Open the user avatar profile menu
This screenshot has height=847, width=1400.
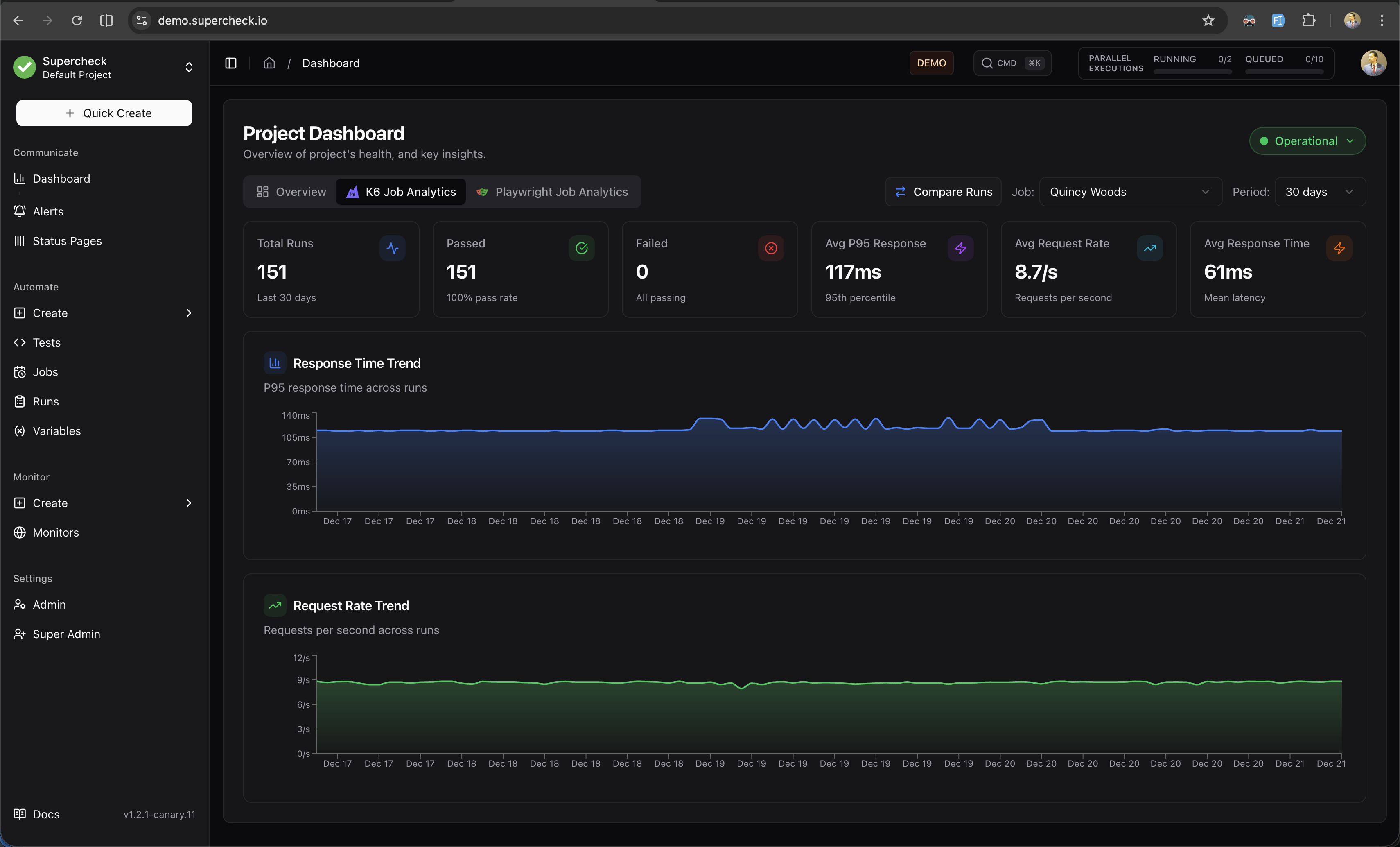(x=1374, y=63)
